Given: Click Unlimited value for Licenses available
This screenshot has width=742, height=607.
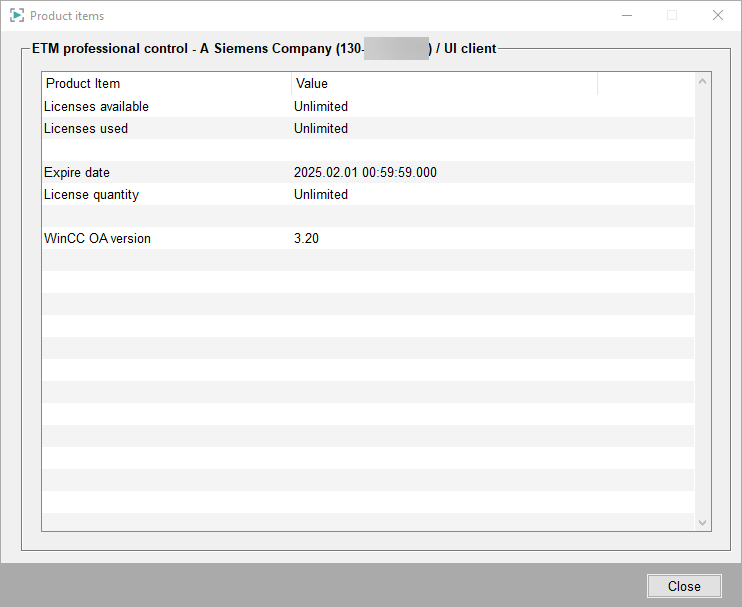Looking at the screenshot, I should point(321,106).
